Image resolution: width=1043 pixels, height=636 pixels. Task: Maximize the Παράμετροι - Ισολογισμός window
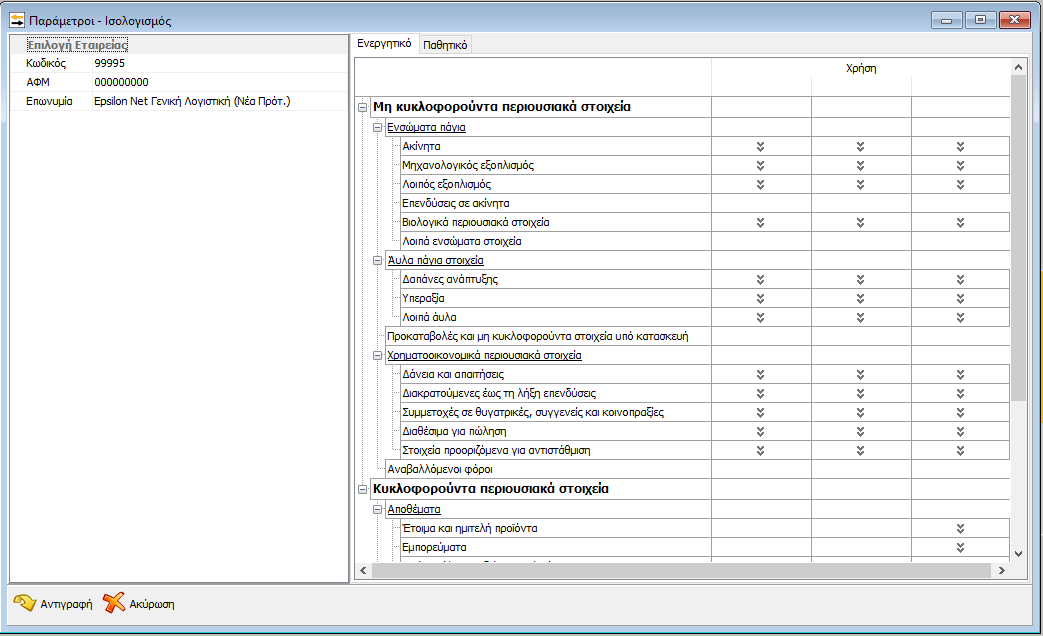click(980, 20)
